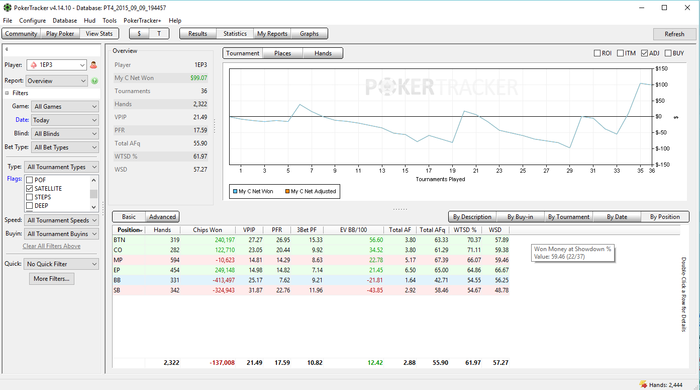Screen dimensions: 700x390
Task: Check the STEPS flag
Action: 29,197
